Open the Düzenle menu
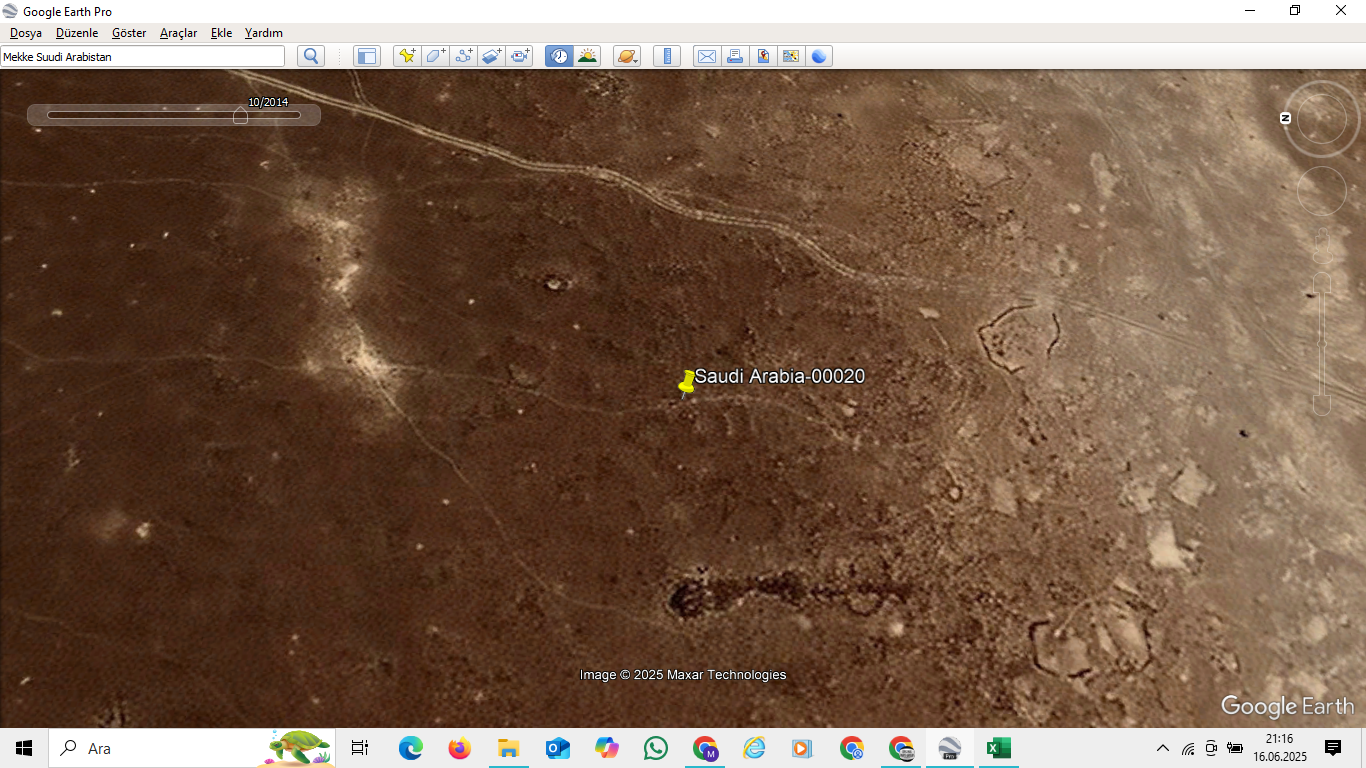Viewport: 1366px width, 768px height. pyautogui.click(x=77, y=33)
